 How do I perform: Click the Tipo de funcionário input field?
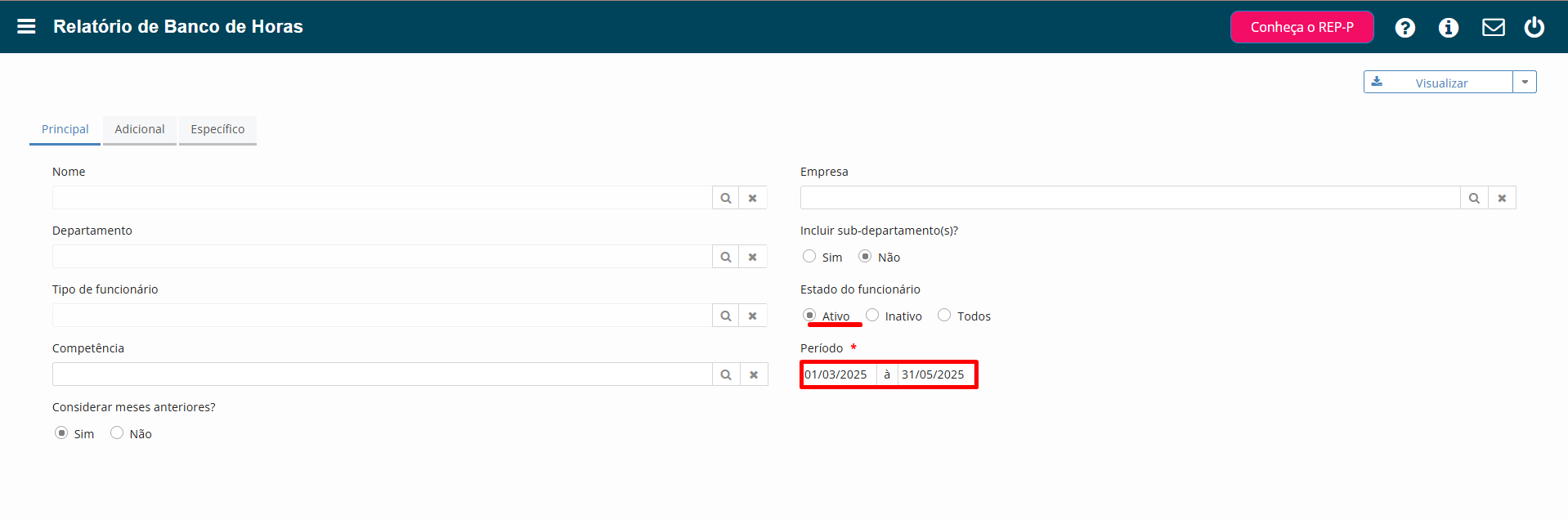point(382,316)
